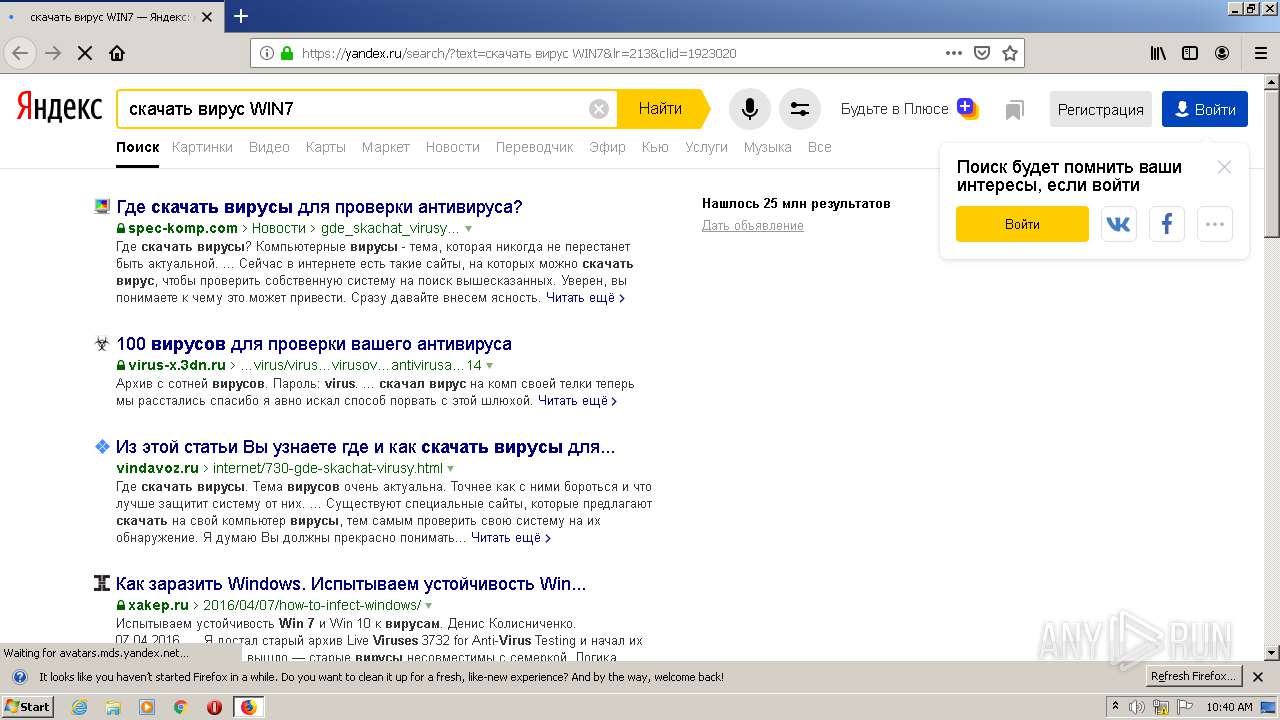
Task: Click the yellow Войти button in popup
Action: [1022, 224]
